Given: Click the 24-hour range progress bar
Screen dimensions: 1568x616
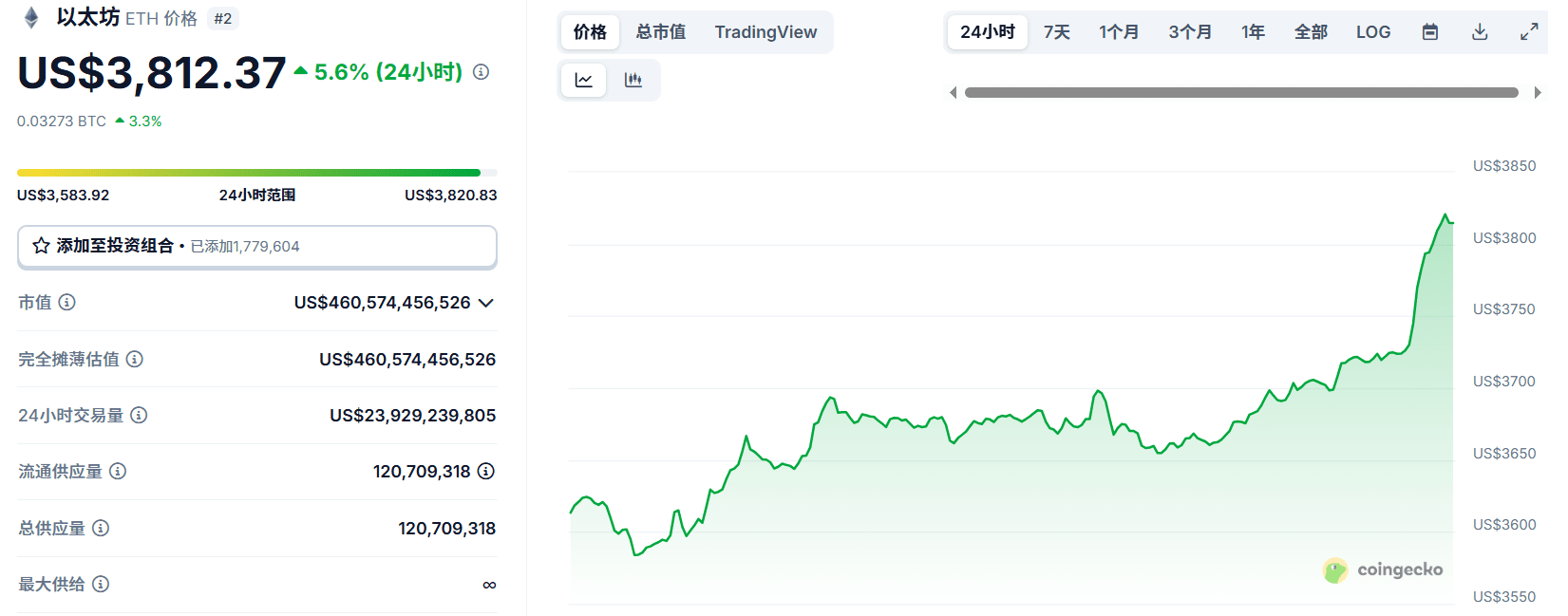Looking at the screenshot, I should pyautogui.click(x=257, y=173).
